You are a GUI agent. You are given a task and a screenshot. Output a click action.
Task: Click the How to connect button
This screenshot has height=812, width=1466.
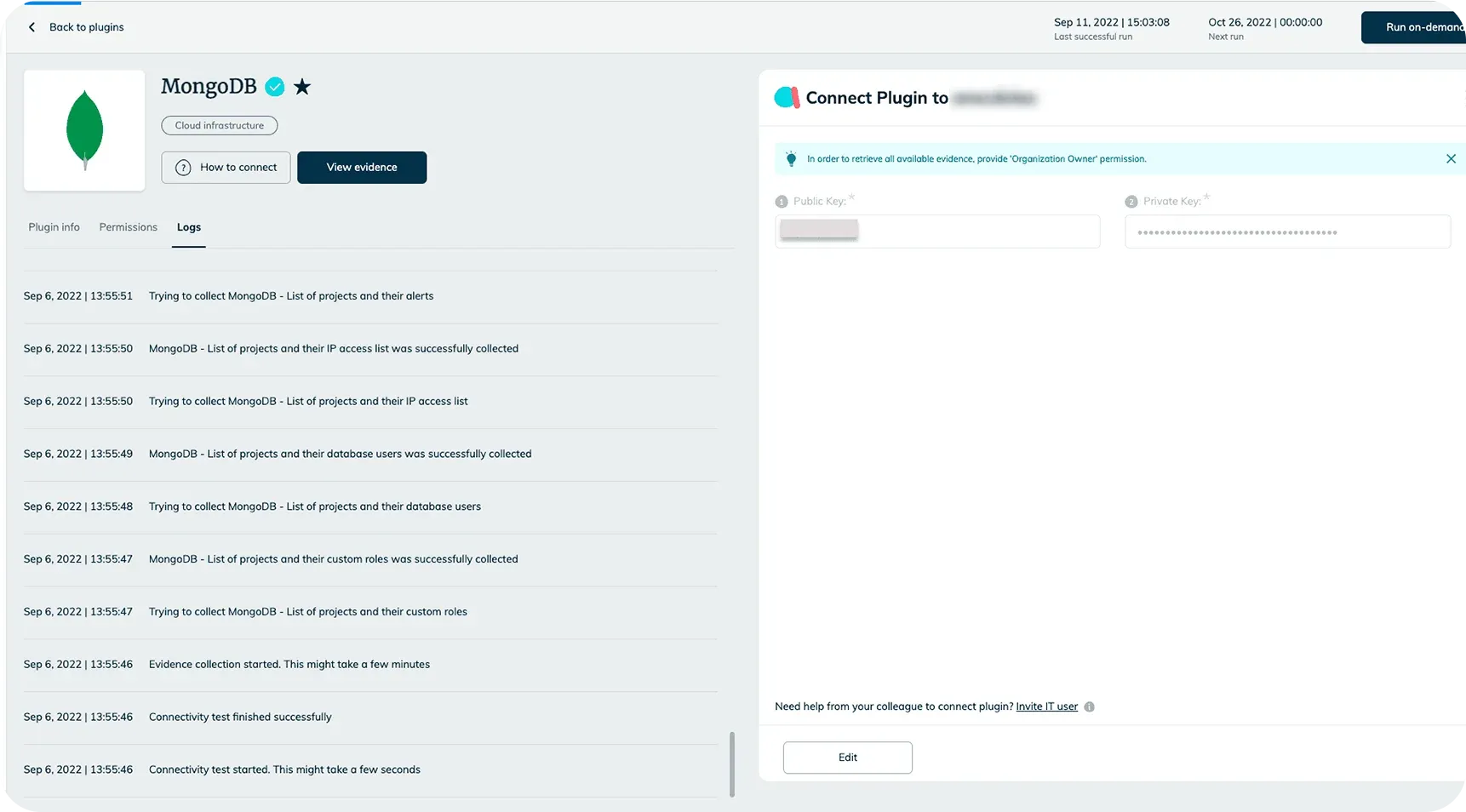coord(226,168)
